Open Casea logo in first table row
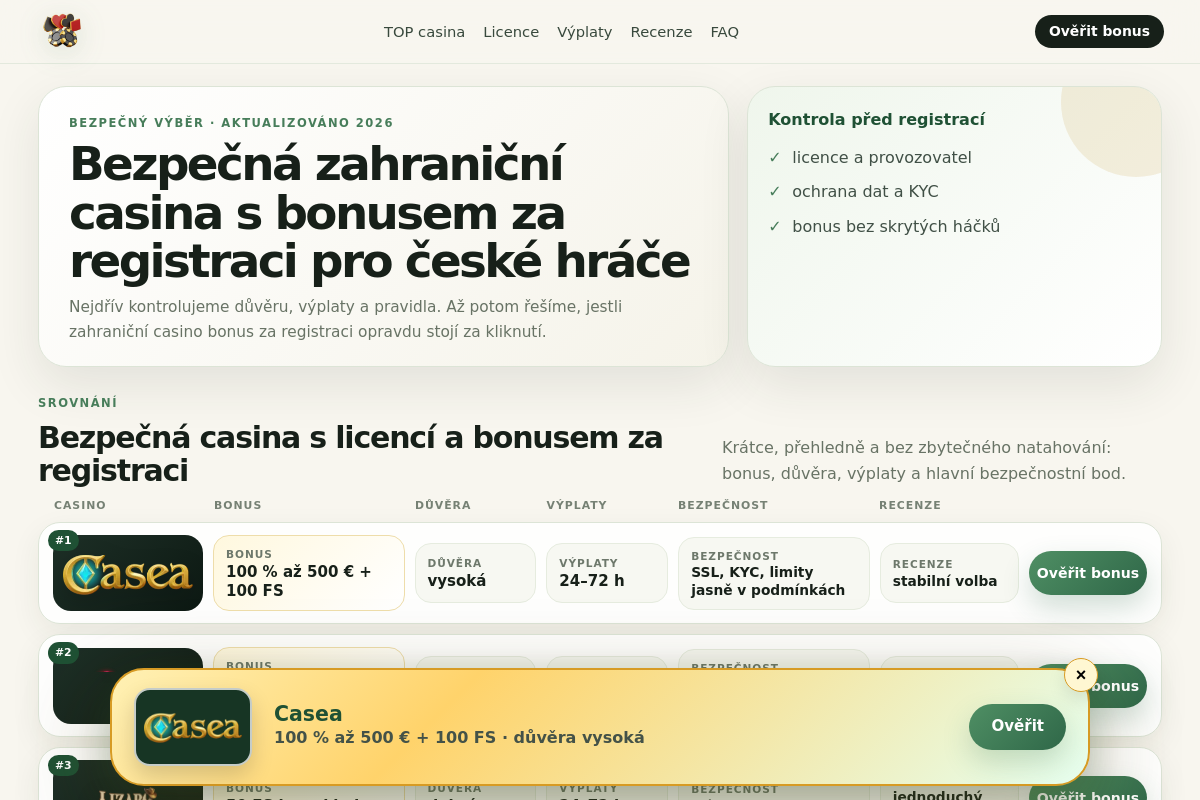Viewport: 1200px width, 800px height. click(x=128, y=573)
